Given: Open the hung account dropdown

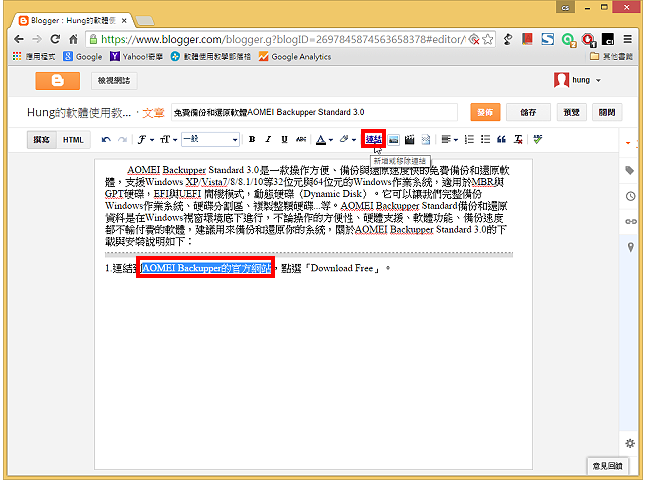Looking at the screenshot, I should tap(599, 80).
